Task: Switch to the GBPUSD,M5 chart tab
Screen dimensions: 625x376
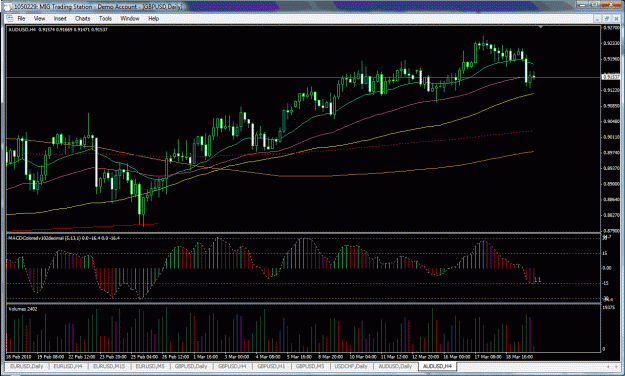Action: 310,366
